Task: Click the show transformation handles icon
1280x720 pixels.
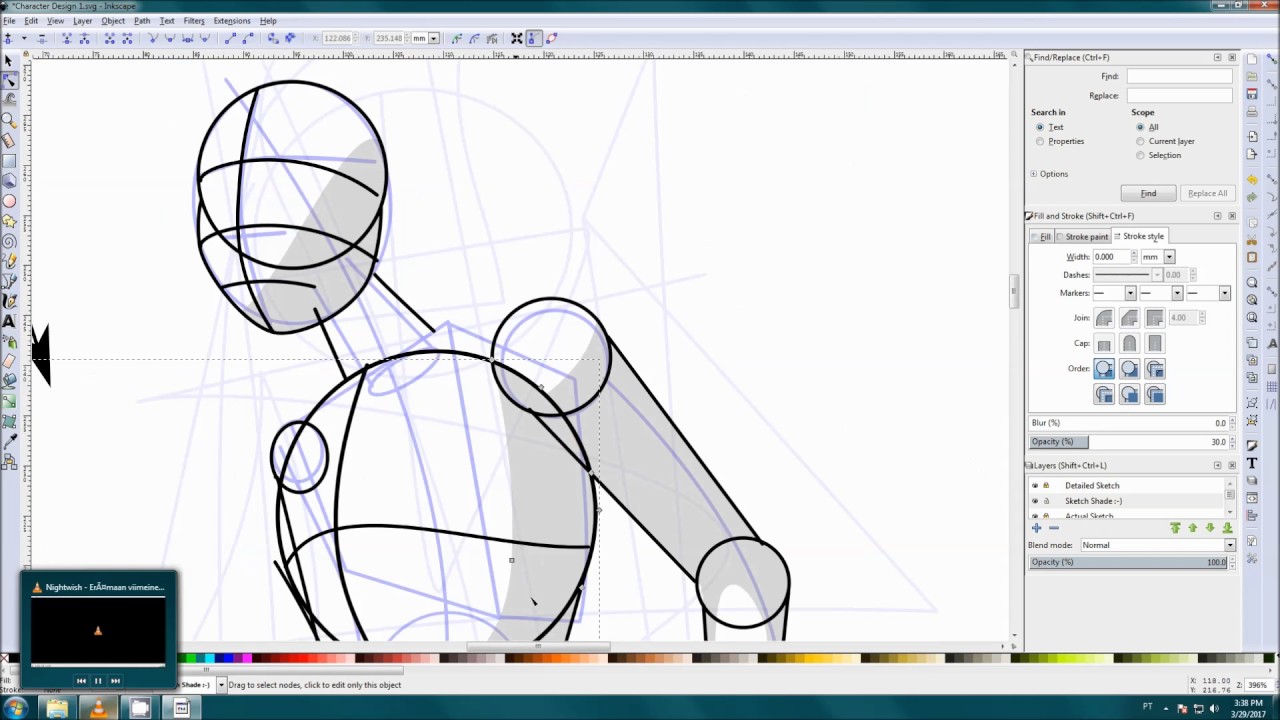Action: point(517,38)
